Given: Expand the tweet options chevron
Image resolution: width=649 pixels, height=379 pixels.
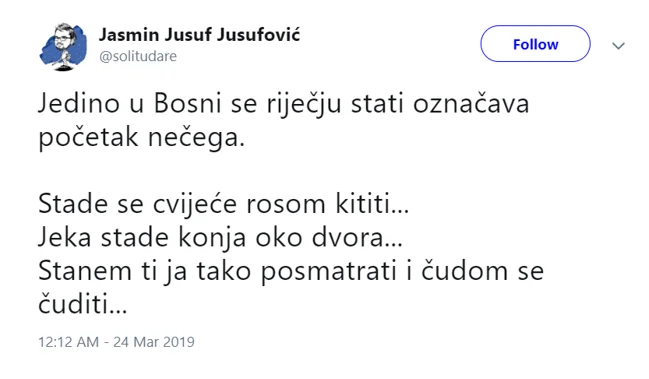Looking at the screenshot, I should click(618, 46).
